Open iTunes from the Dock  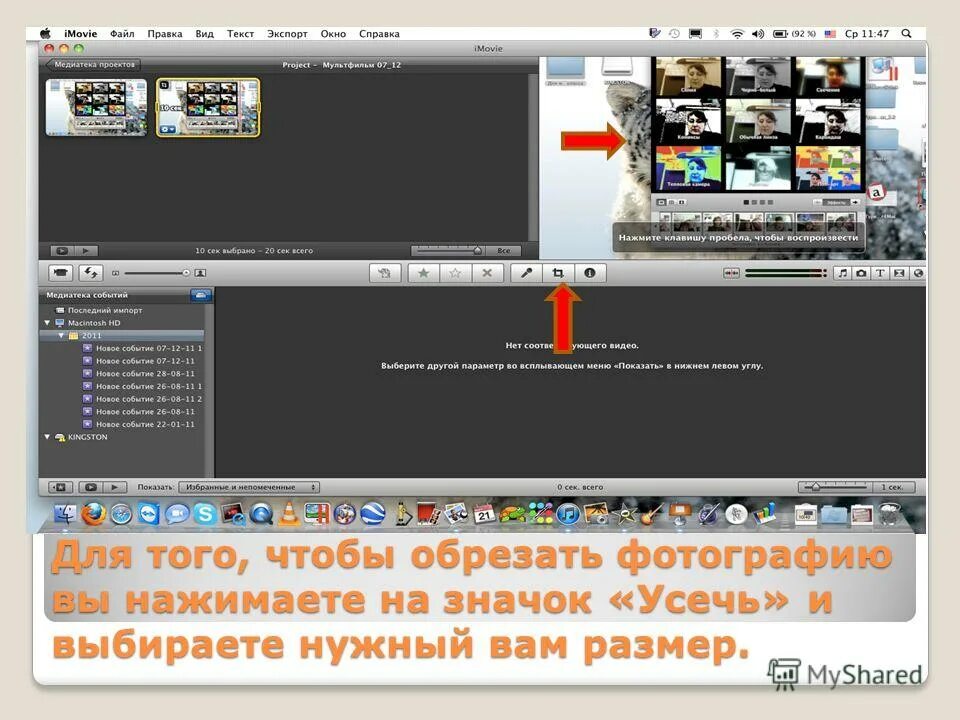tap(568, 514)
